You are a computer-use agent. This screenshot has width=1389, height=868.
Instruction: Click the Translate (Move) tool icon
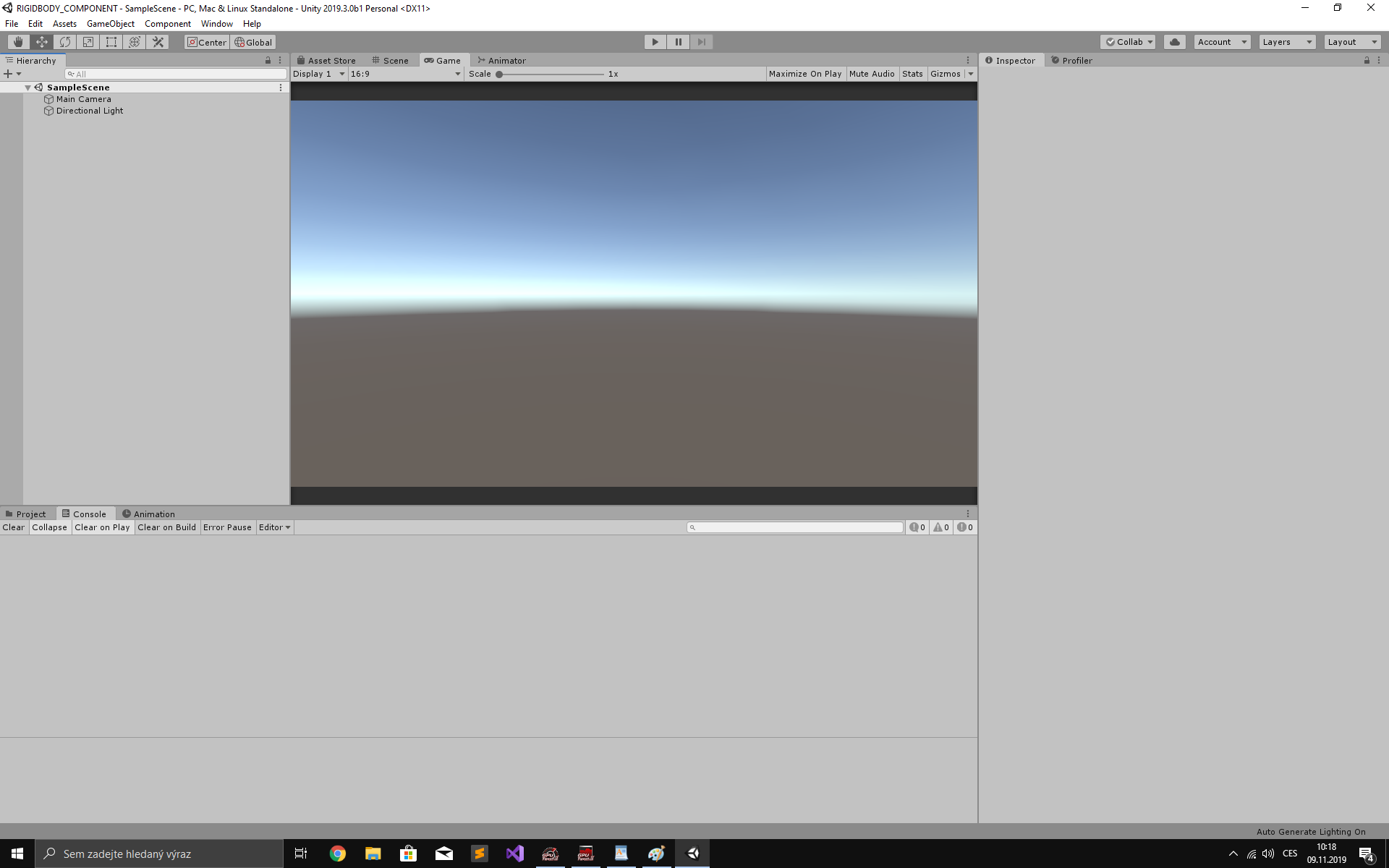pyautogui.click(x=41, y=42)
